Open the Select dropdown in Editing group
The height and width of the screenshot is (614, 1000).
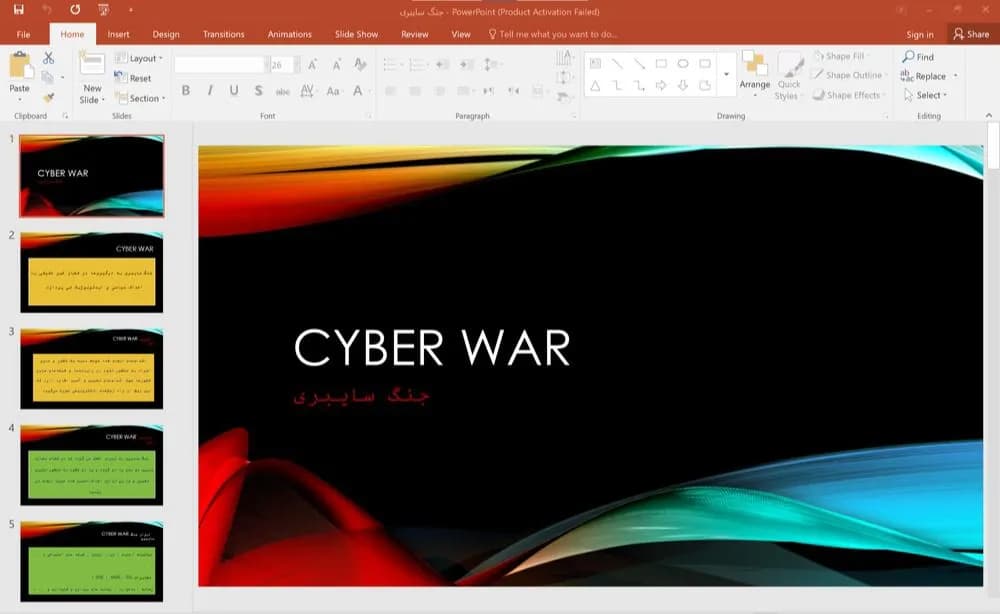pyautogui.click(x=925, y=95)
